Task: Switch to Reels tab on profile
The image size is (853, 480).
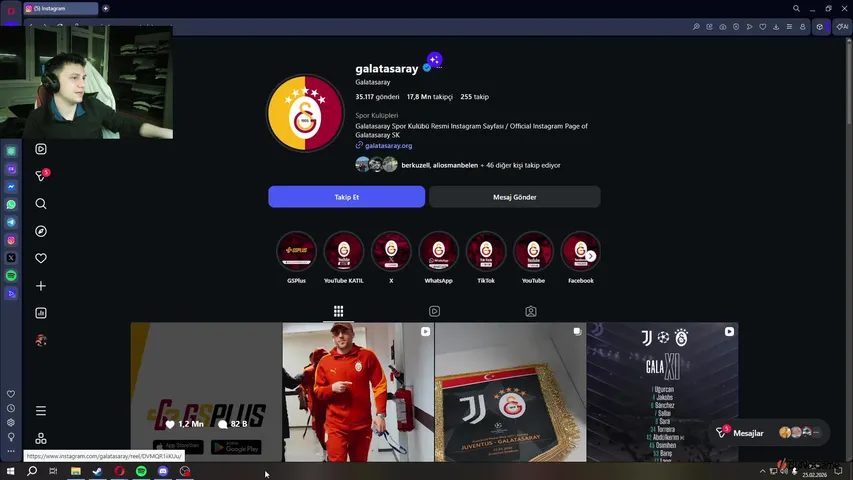Action: [x=434, y=311]
